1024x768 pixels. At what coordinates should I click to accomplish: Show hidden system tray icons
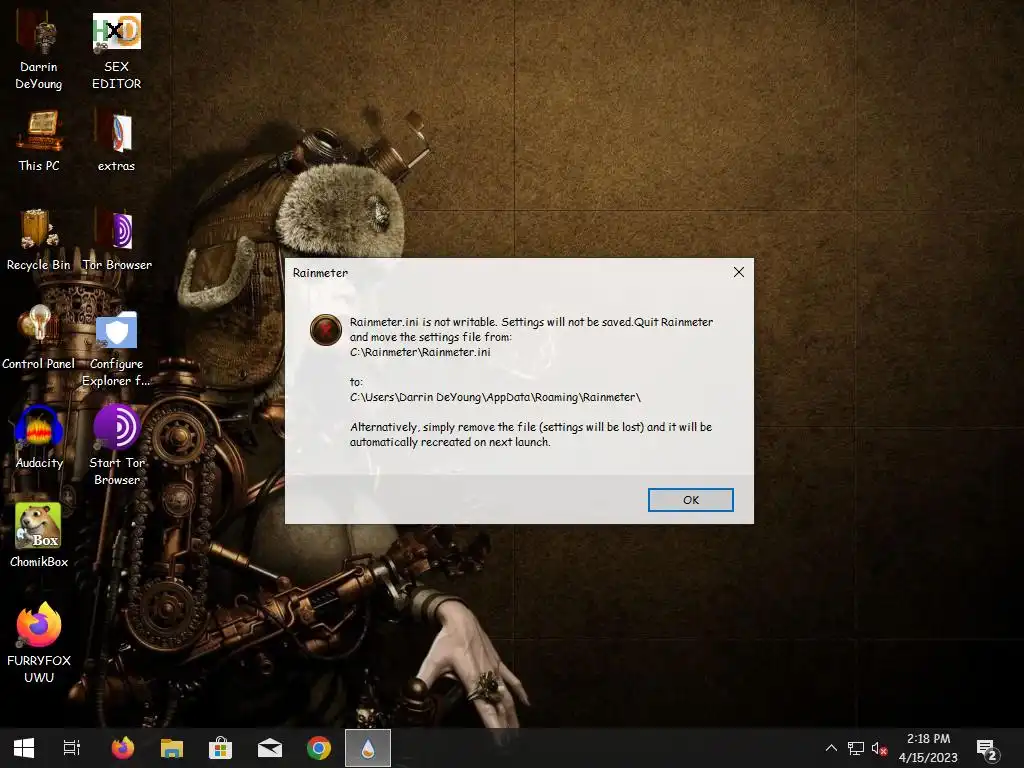(x=831, y=748)
